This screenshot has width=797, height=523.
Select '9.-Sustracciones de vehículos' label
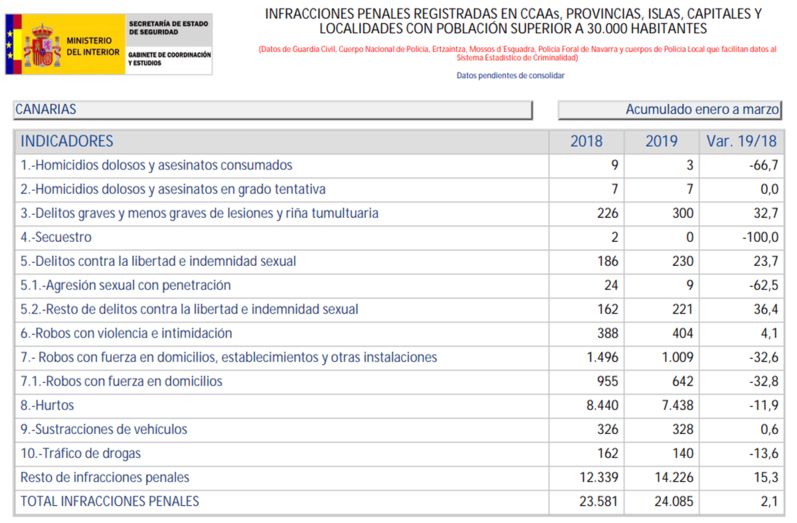104,429
